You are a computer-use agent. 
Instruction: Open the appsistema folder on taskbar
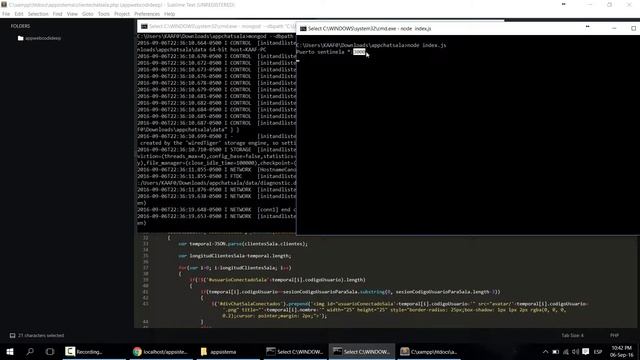point(227,351)
